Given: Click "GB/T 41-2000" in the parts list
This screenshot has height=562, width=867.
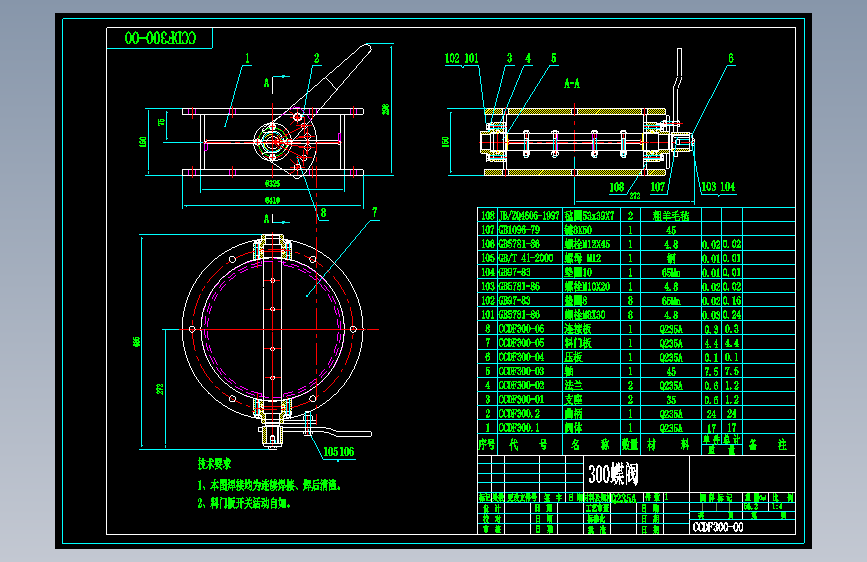Looking at the screenshot, I should (526, 258).
